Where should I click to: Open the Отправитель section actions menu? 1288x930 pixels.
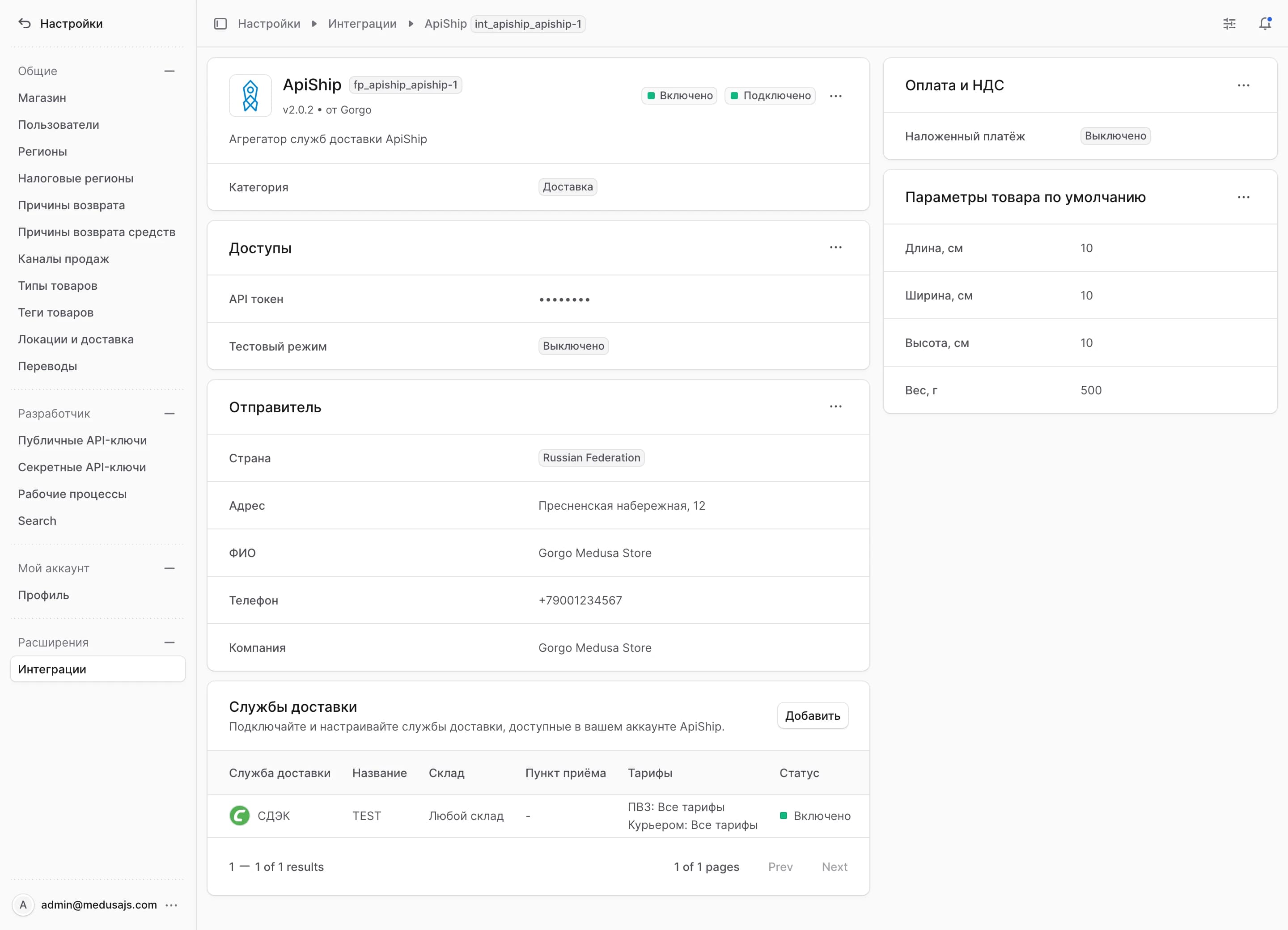tap(835, 406)
